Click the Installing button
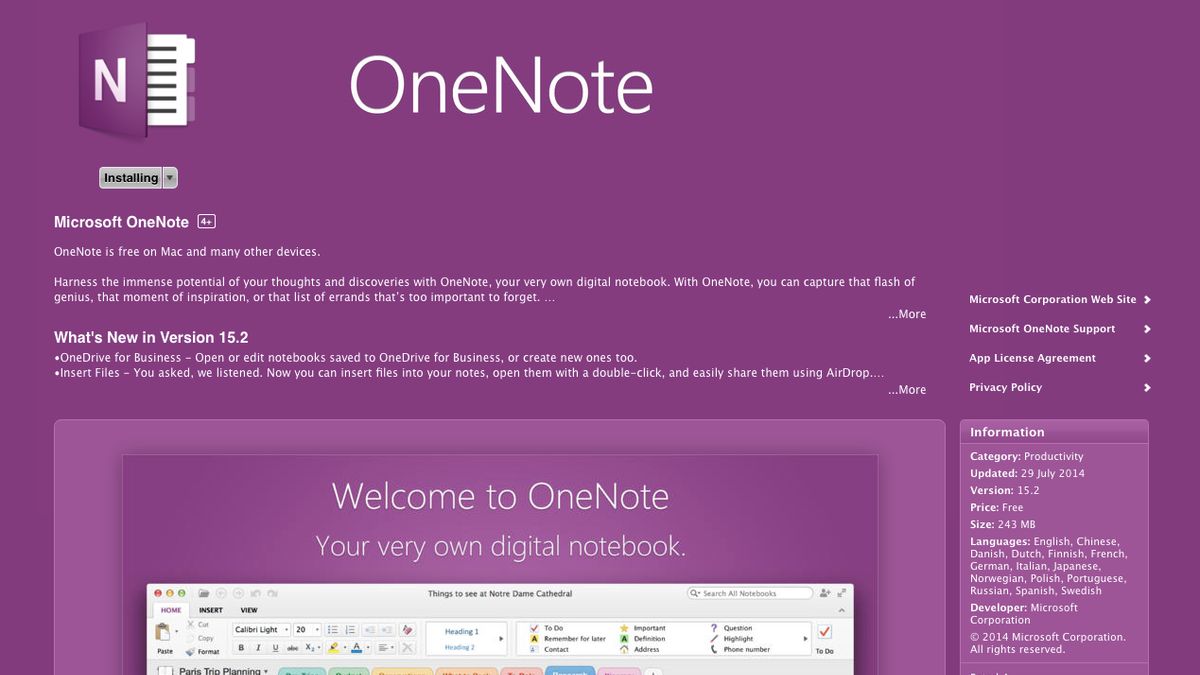The image size is (1200, 675). point(131,178)
